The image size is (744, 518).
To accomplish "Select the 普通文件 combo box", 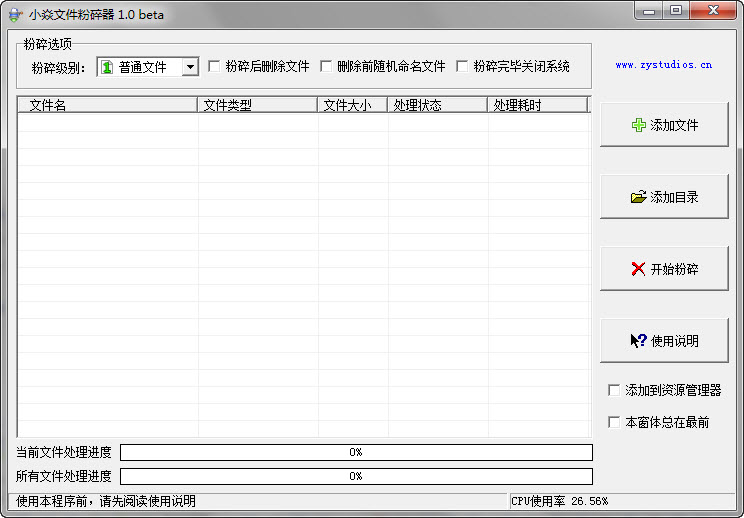I will click(148, 67).
